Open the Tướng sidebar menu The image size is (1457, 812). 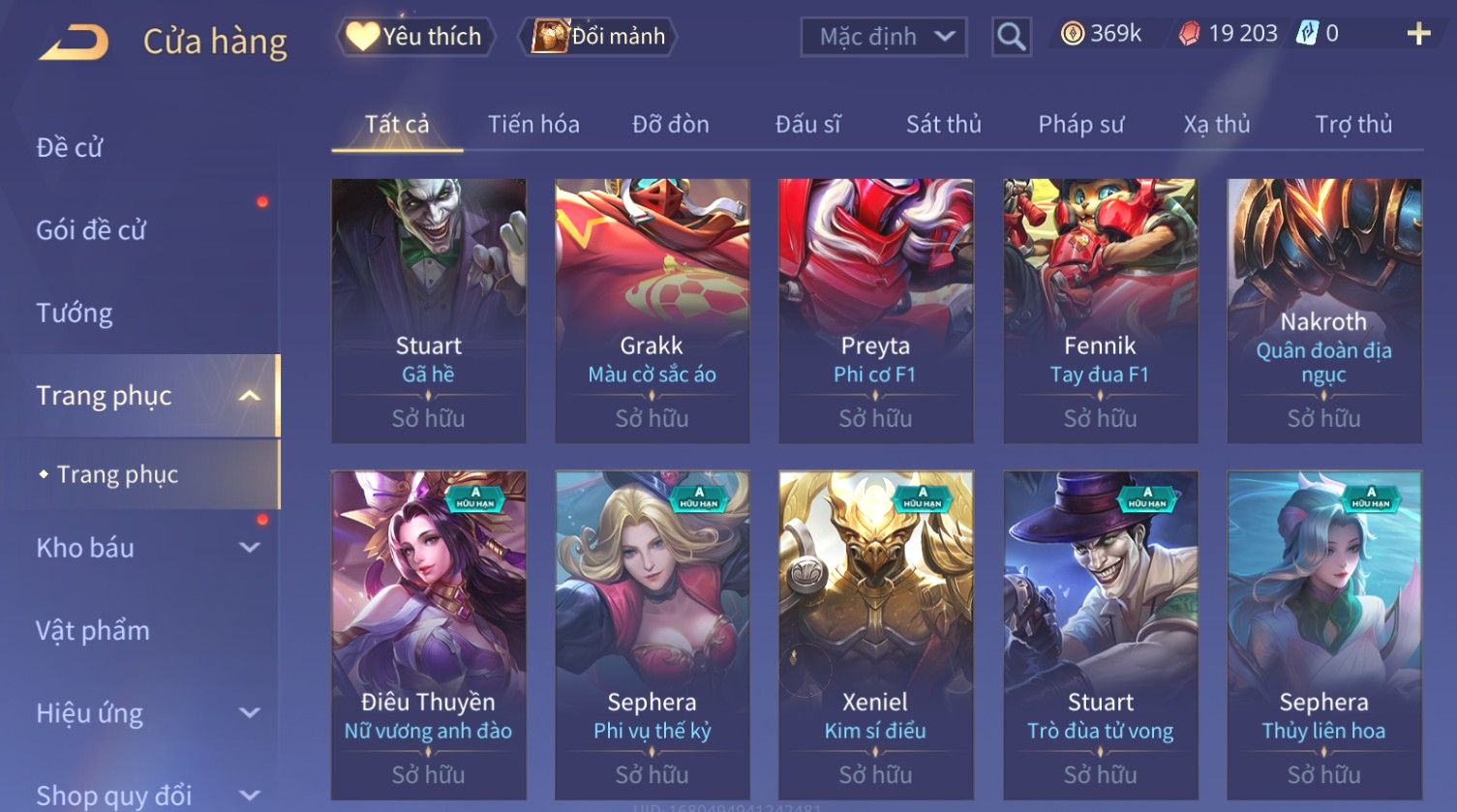75,313
